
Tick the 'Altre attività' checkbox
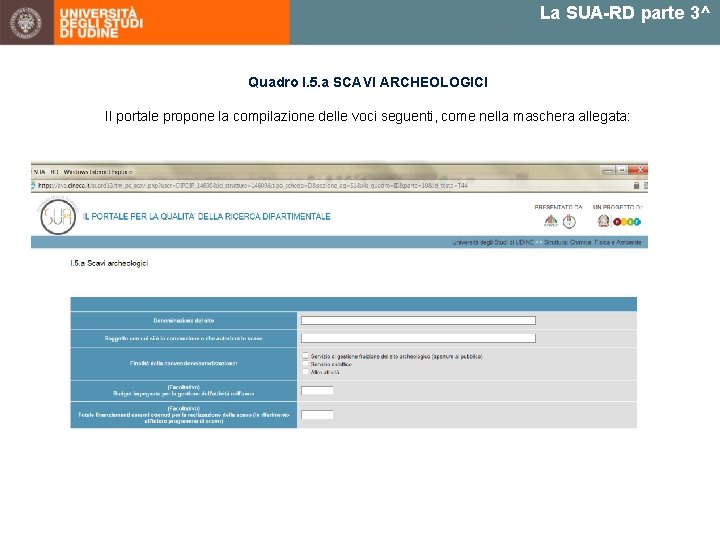click(305, 372)
